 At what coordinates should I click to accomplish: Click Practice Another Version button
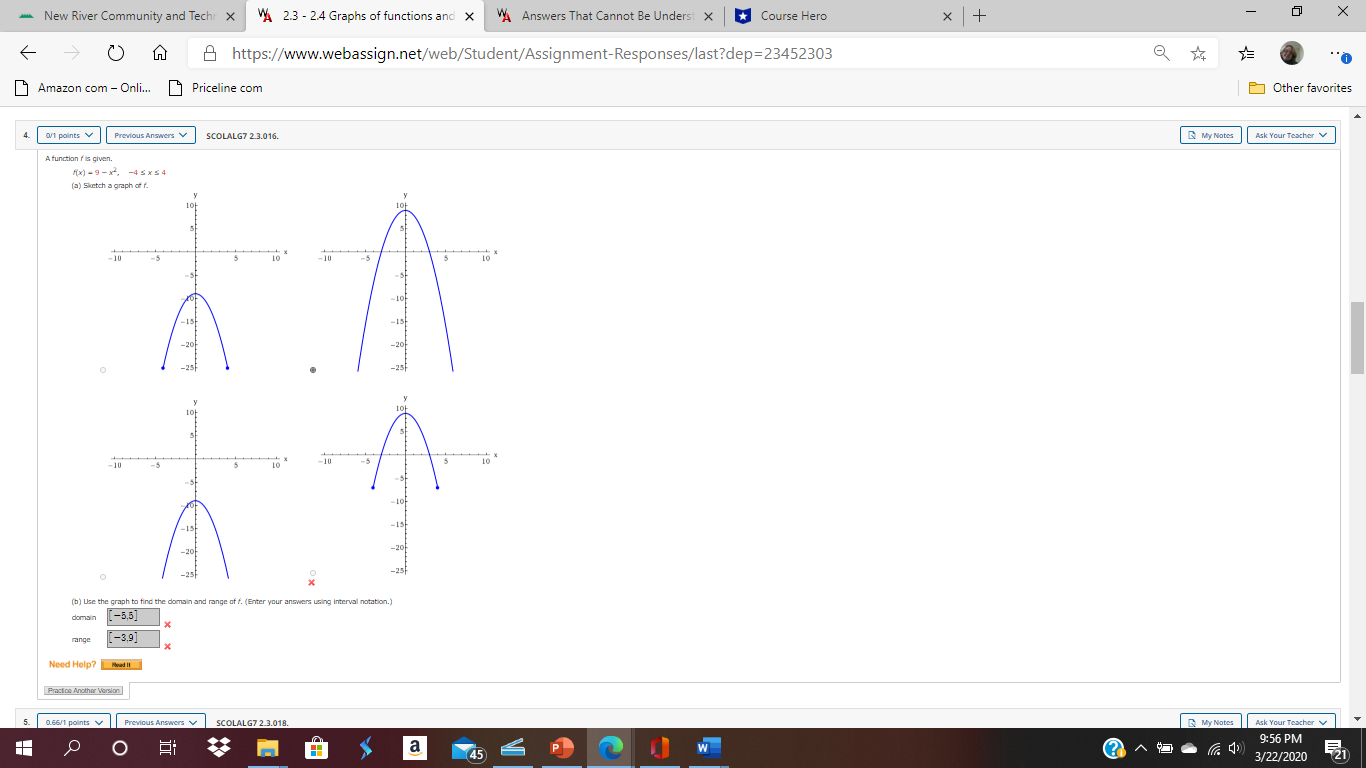pyautogui.click(x=83, y=690)
